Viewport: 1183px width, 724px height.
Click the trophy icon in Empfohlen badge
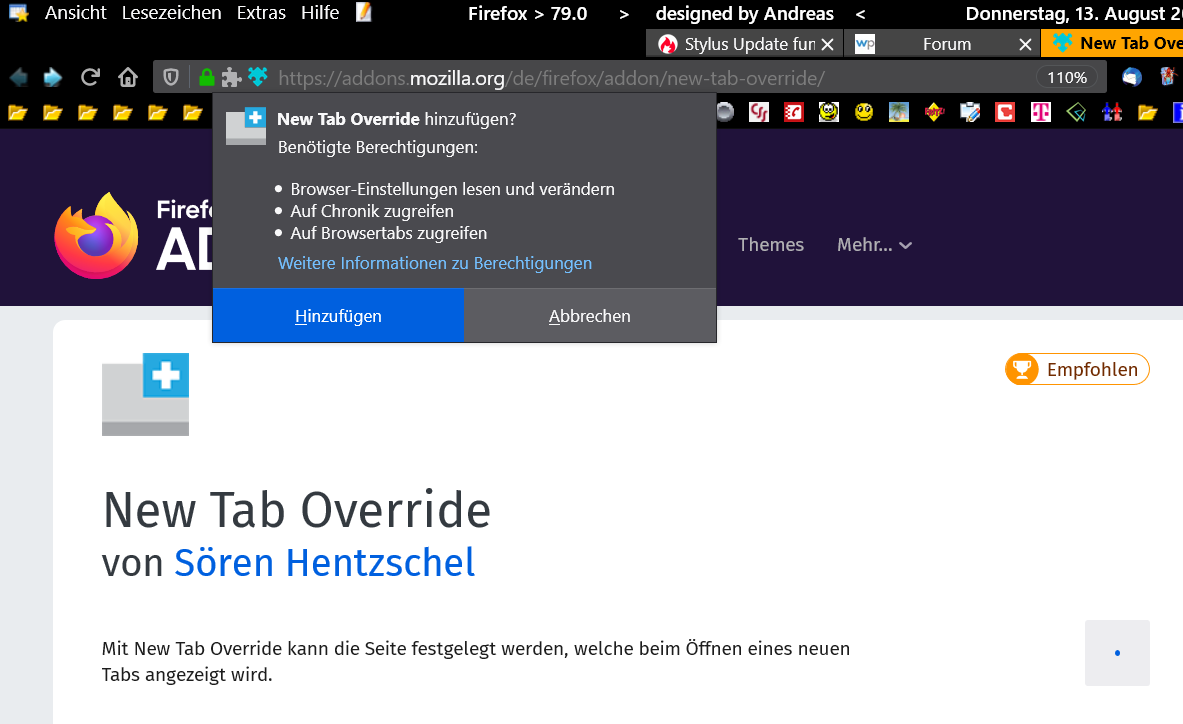[x=1022, y=370]
